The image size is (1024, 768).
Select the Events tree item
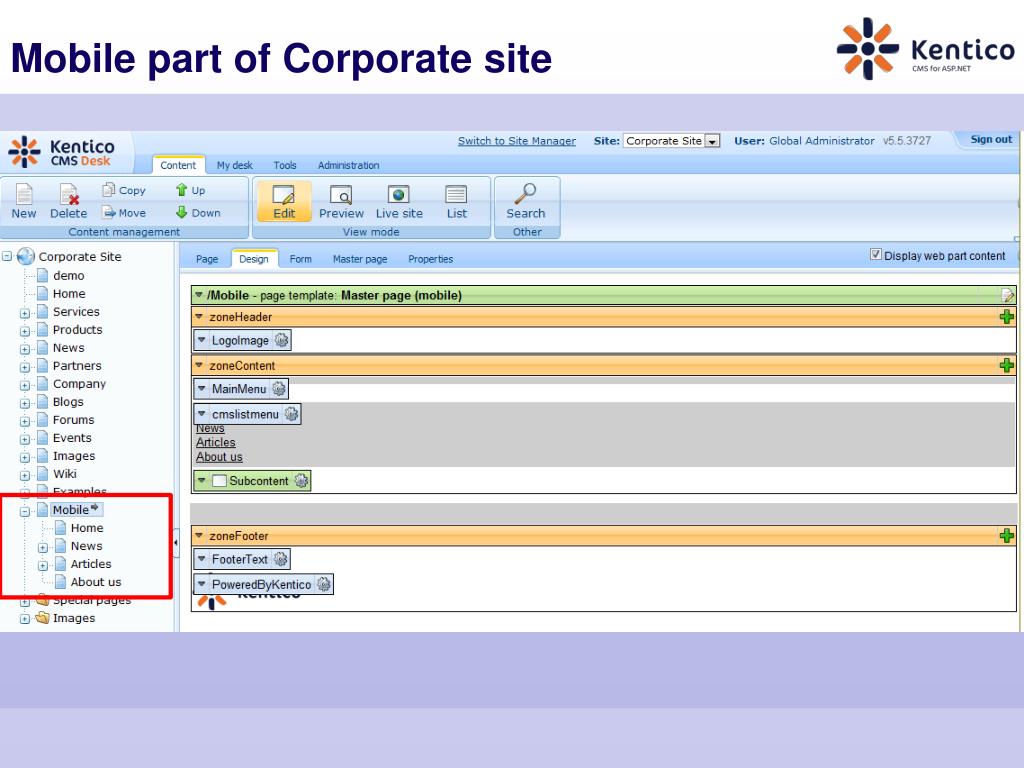(72, 438)
